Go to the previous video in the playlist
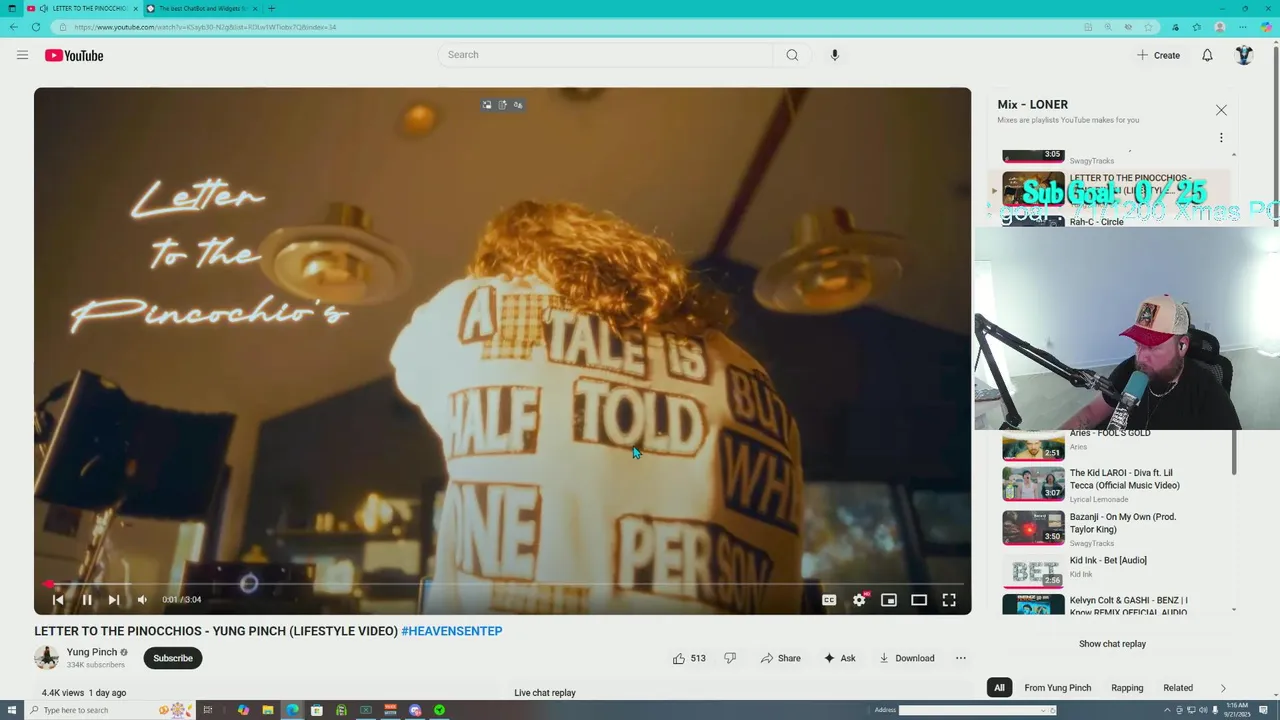Screen dimensions: 1280x720 [58, 600]
